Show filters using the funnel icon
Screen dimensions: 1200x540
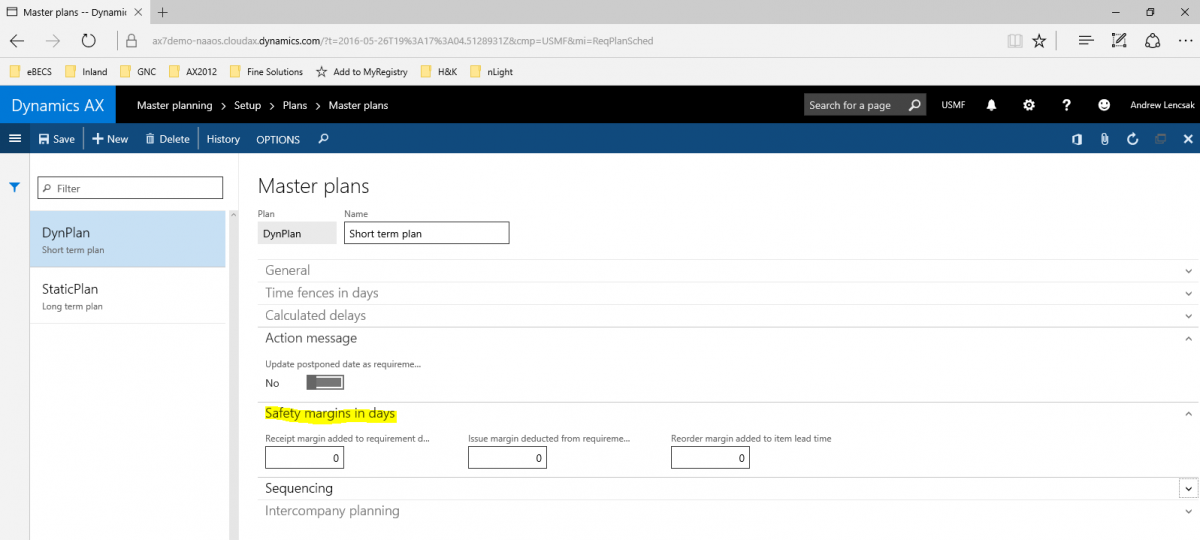[15, 187]
